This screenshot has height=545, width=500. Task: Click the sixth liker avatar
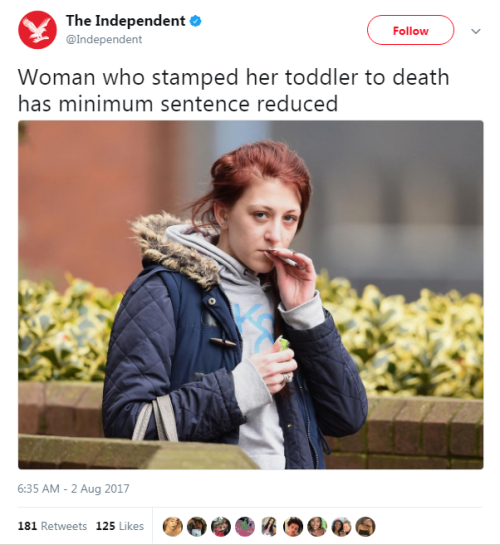293,527
